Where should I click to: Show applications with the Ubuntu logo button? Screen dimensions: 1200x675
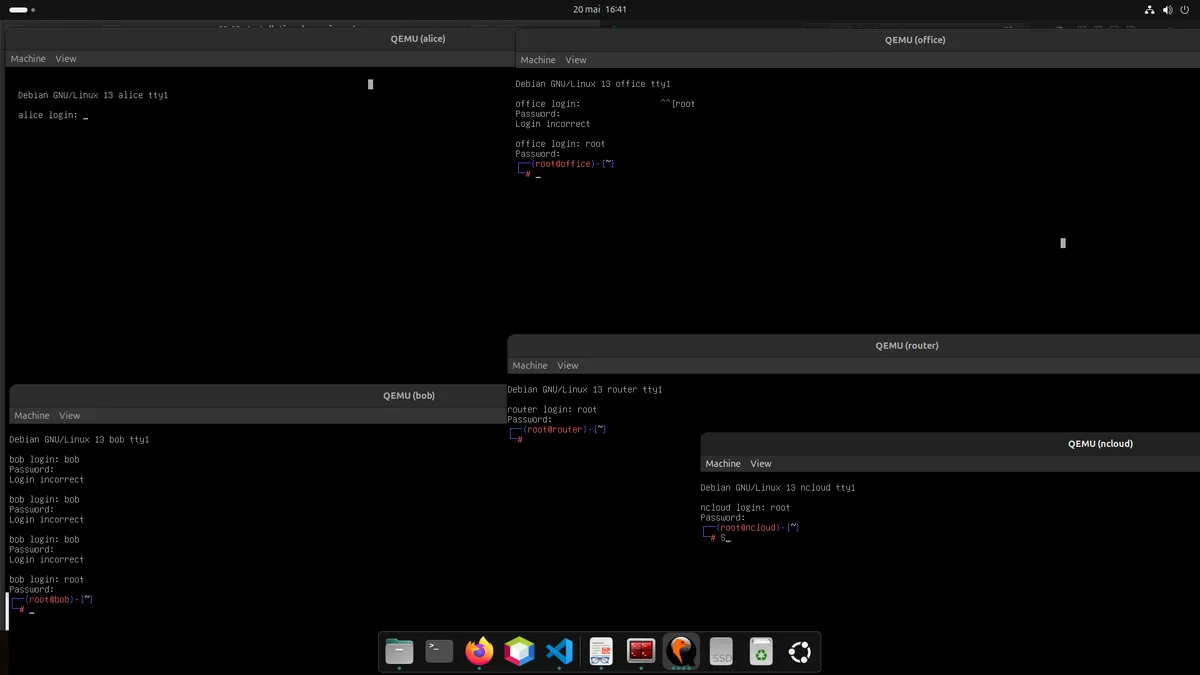click(800, 652)
